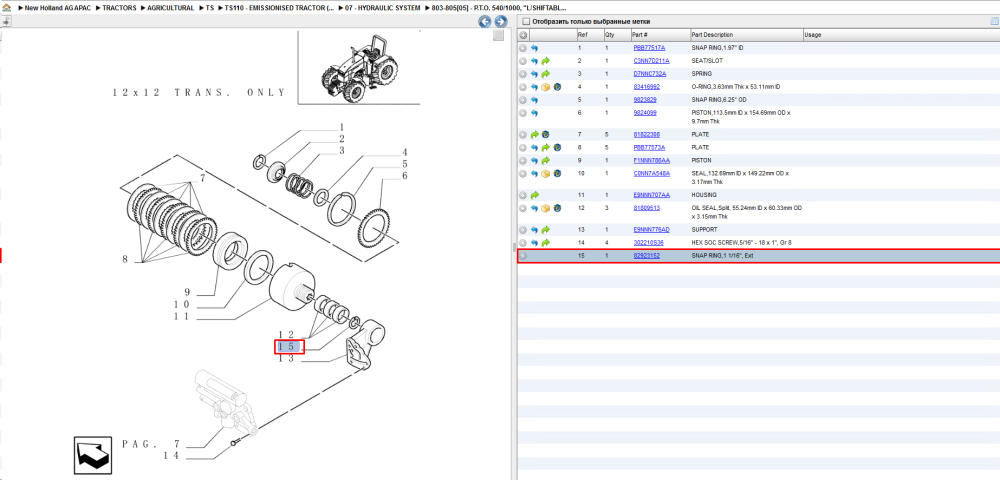Select callout number 6 in the diagram
Viewport: 1000px width, 480px height.
tap(404, 175)
